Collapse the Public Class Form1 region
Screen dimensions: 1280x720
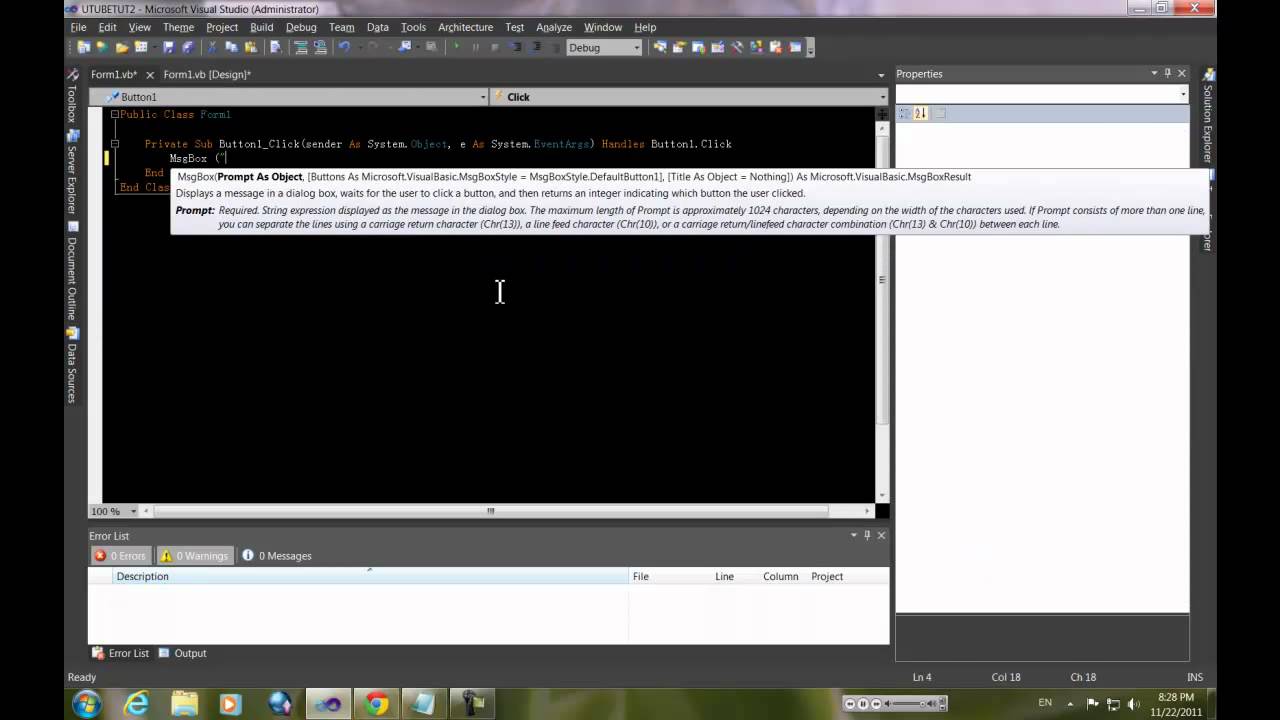(x=114, y=115)
